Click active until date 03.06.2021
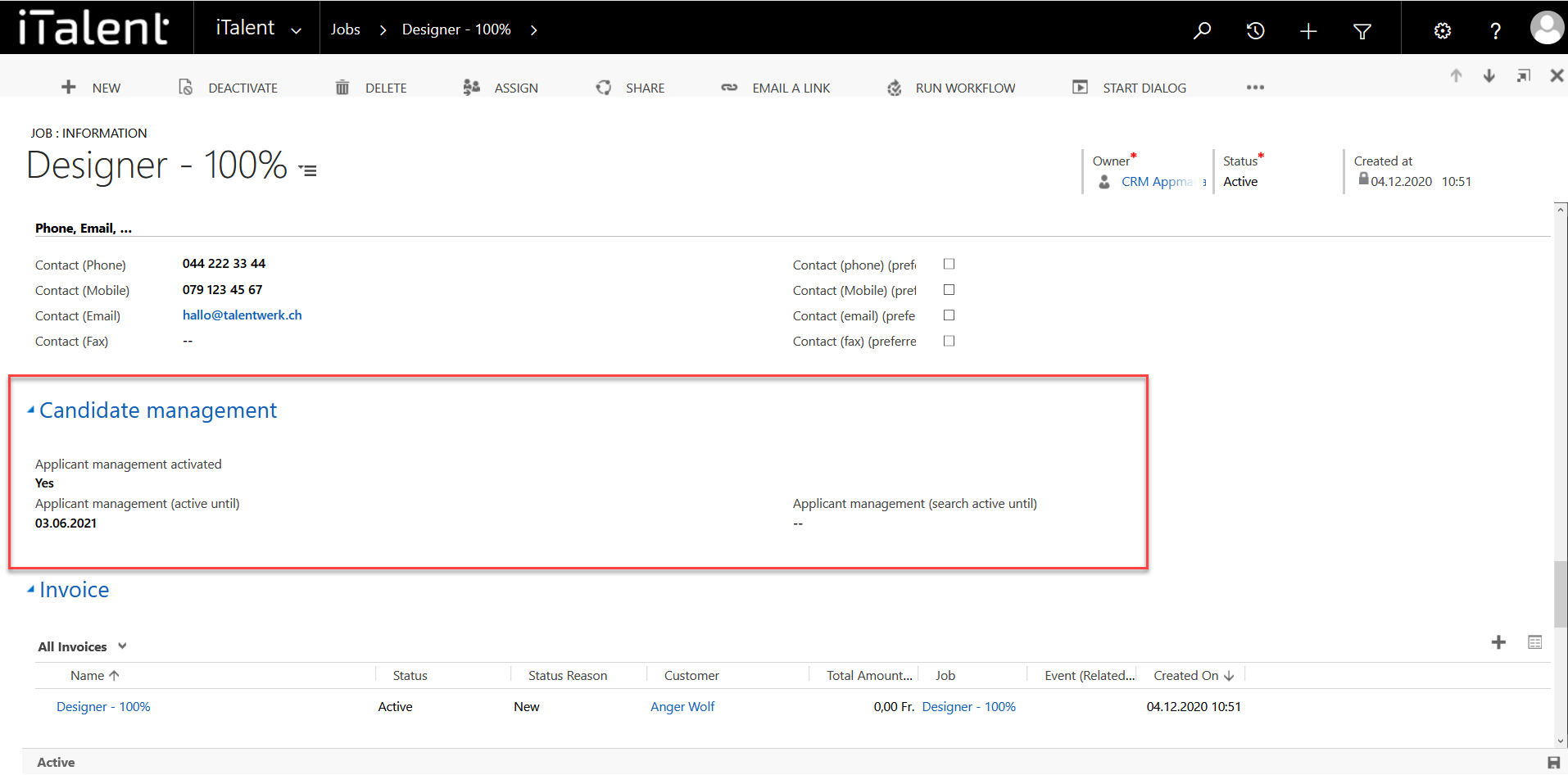1568x775 pixels. tap(66, 523)
